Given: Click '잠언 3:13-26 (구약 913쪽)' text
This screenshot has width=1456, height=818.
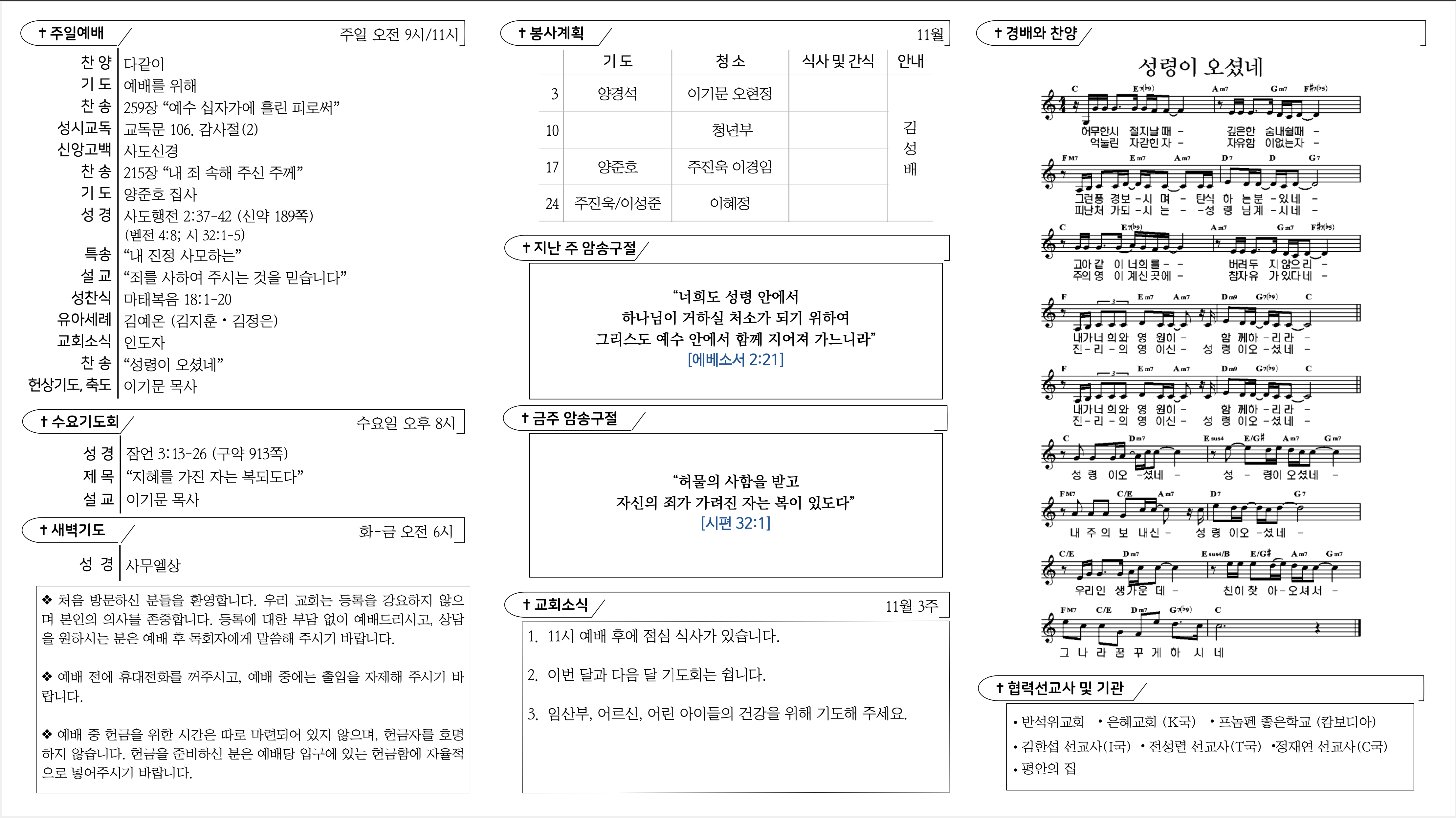Looking at the screenshot, I should click(x=207, y=453).
